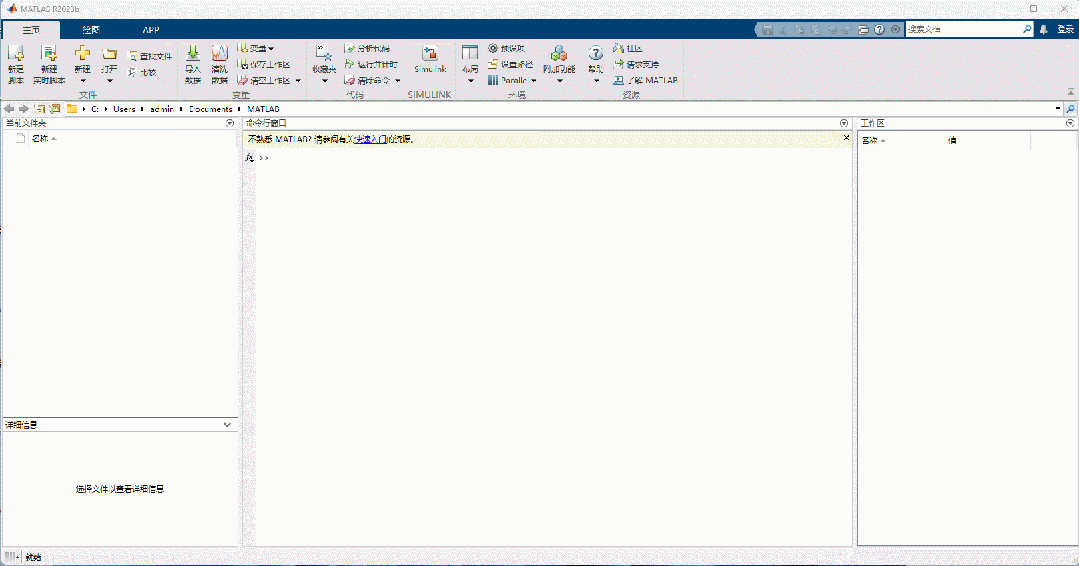
Task: Click the 导入数据 (Import Data) icon
Action: tap(193, 54)
